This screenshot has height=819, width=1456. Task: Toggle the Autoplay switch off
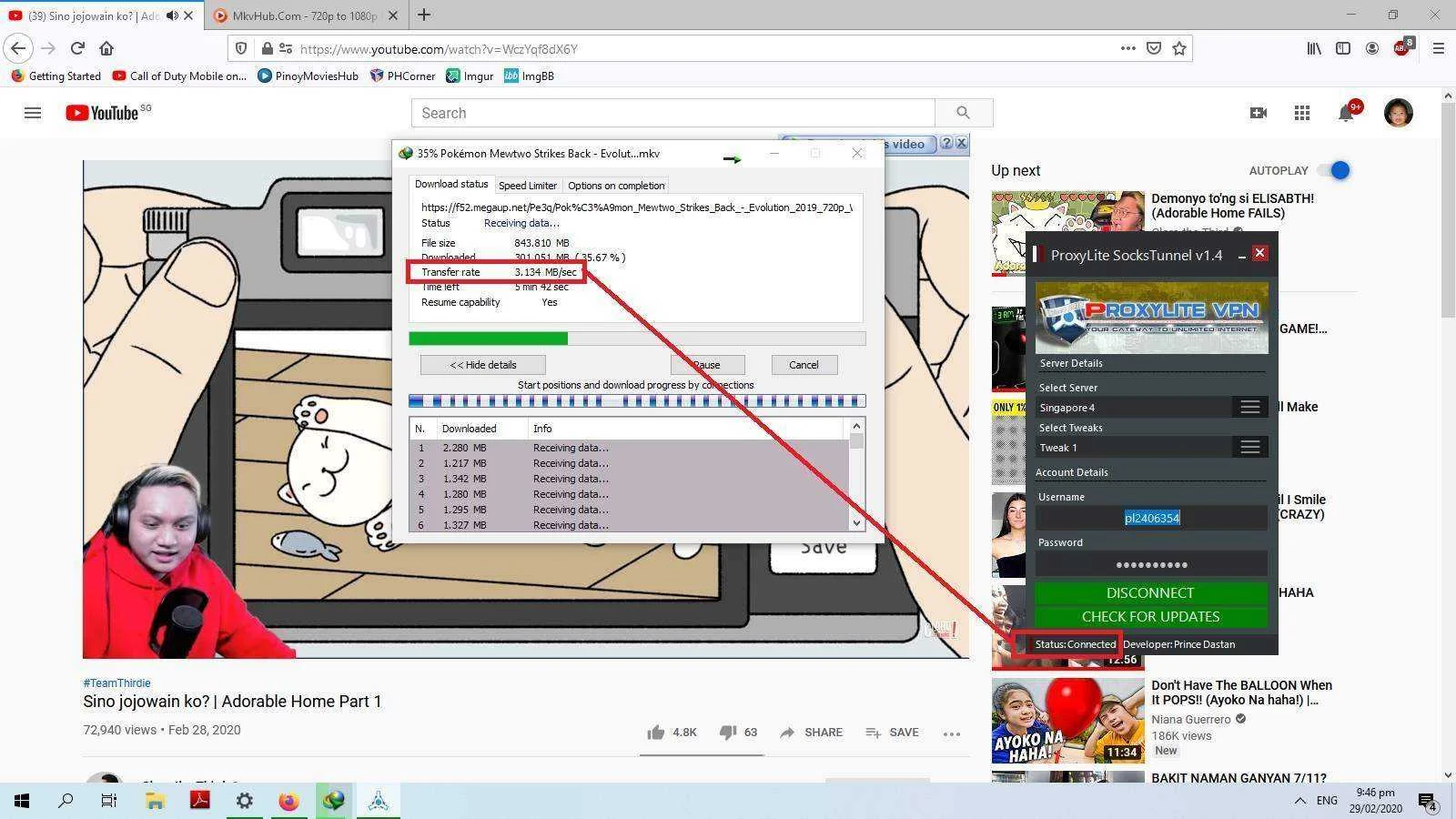tap(1333, 170)
